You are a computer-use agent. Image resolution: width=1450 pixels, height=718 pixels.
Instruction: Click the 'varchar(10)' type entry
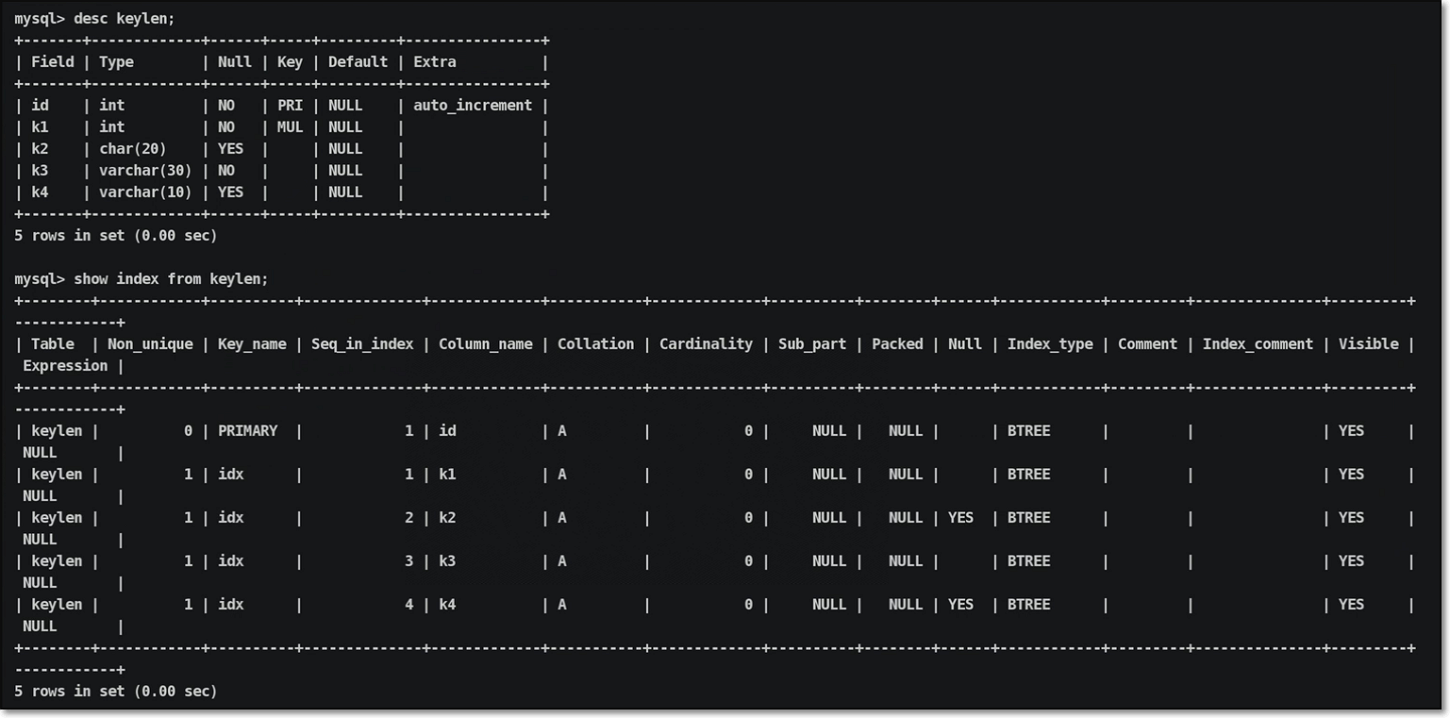[x=145, y=192]
